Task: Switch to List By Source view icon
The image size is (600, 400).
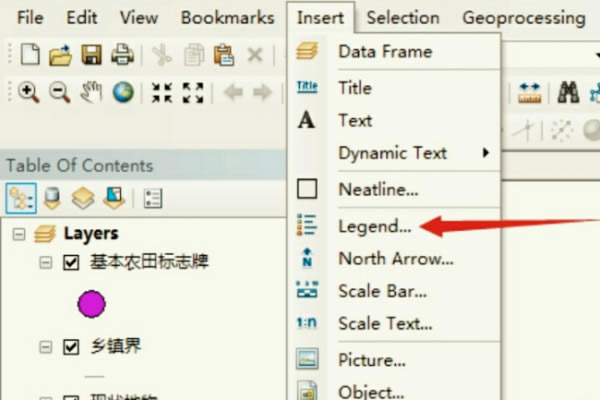Action: (52, 198)
